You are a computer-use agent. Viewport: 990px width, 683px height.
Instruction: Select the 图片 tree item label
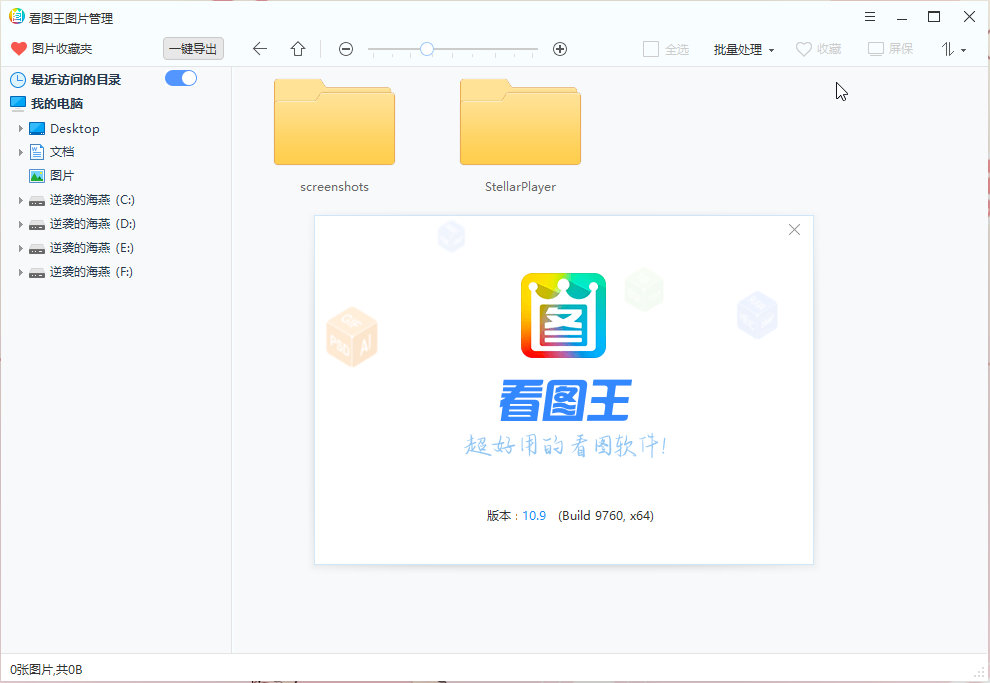[62, 175]
